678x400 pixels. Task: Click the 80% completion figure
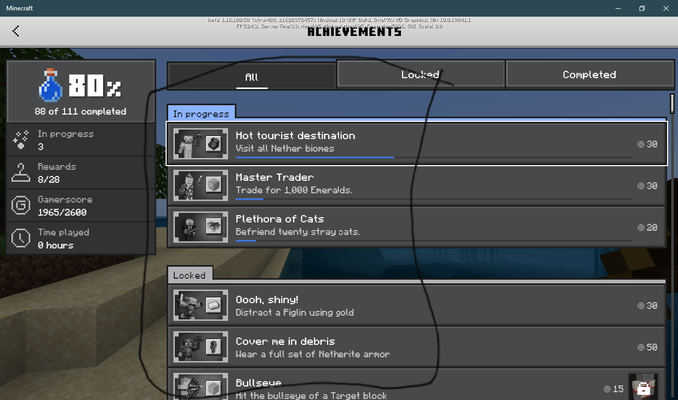click(95, 85)
